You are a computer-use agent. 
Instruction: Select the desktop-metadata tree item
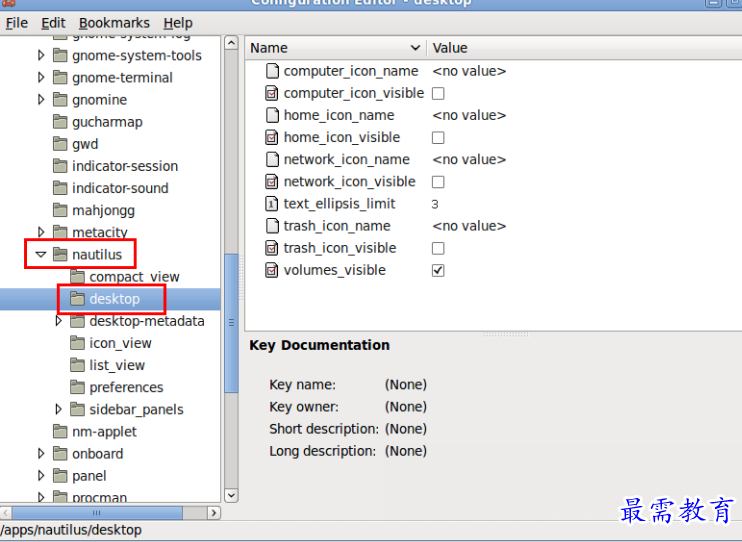point(147,321)
